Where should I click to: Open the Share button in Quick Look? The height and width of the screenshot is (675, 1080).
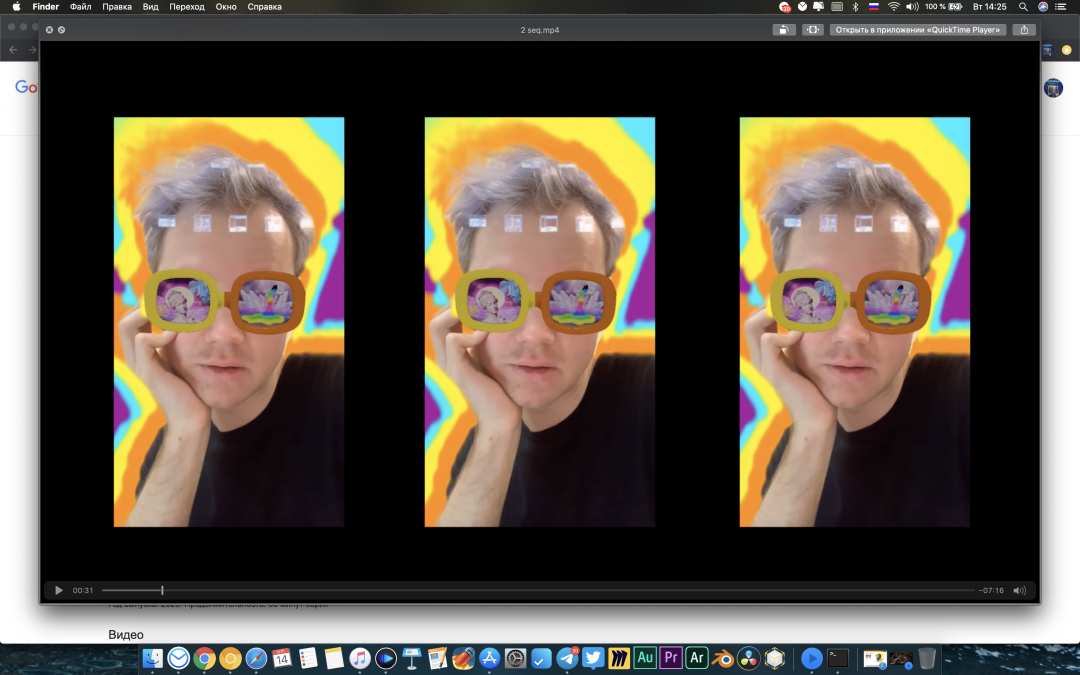click(x=1023, y=30)
